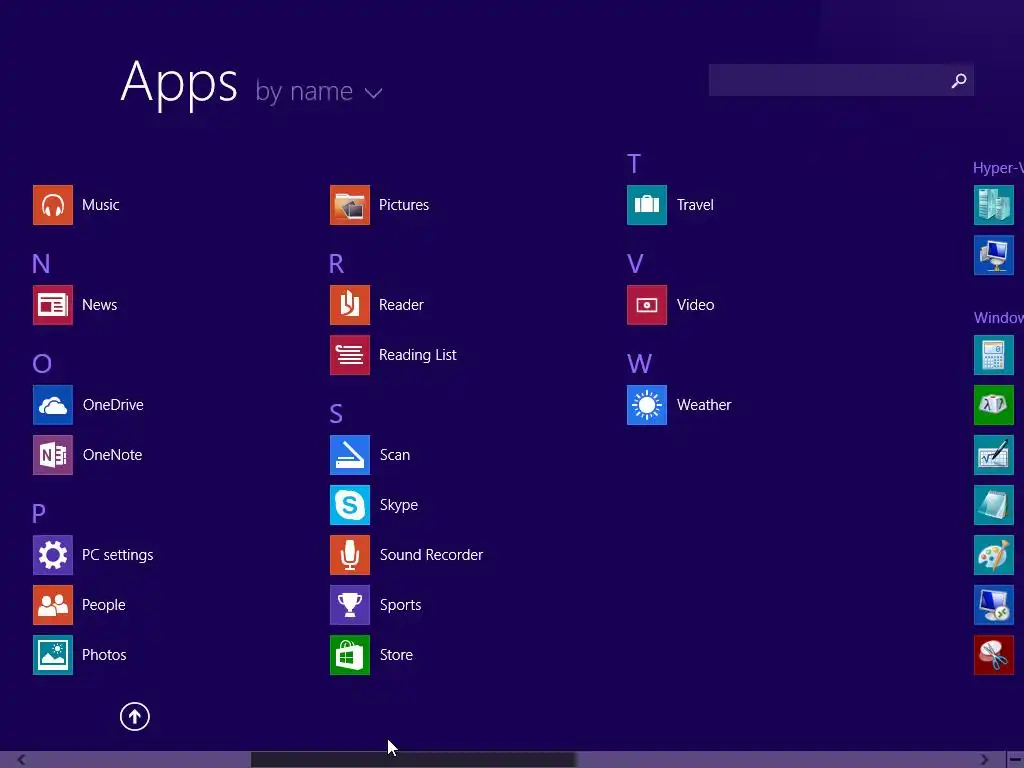The height and width of the screenshot is (768, 1024).
Task: Open the Music app tile
Action: (x=53, y=205)
